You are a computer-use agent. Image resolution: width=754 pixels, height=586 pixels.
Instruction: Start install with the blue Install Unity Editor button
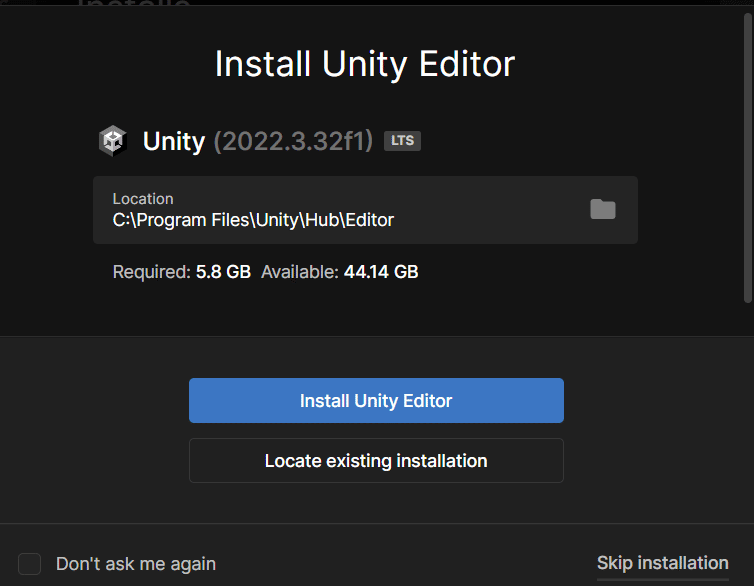pos(376,400)
